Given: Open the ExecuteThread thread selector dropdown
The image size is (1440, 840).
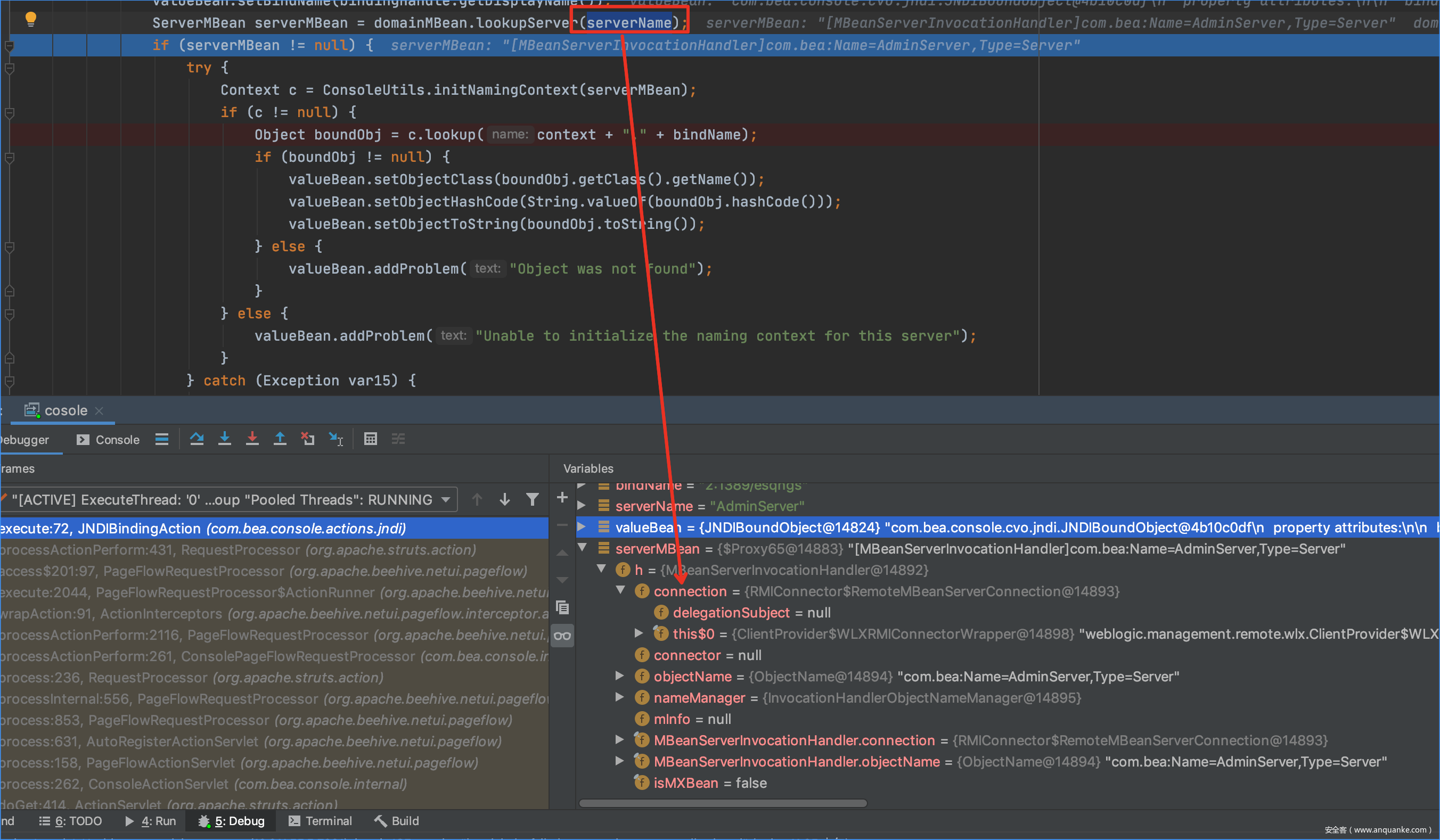Looking at the screenshot, I should pyautogui.click(x=228, y=500).
